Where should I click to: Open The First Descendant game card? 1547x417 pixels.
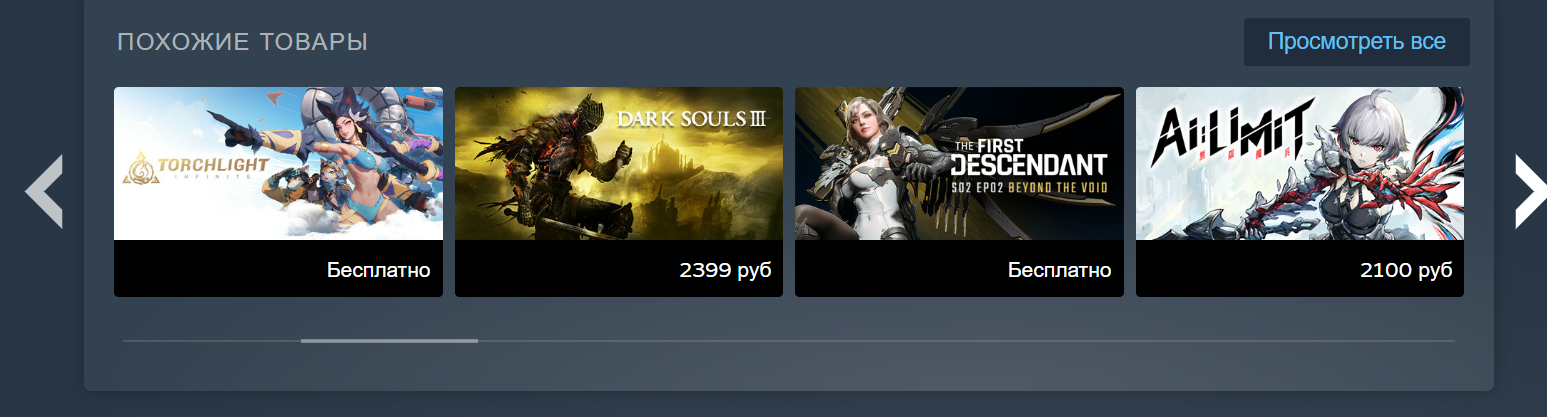(959, 192)
